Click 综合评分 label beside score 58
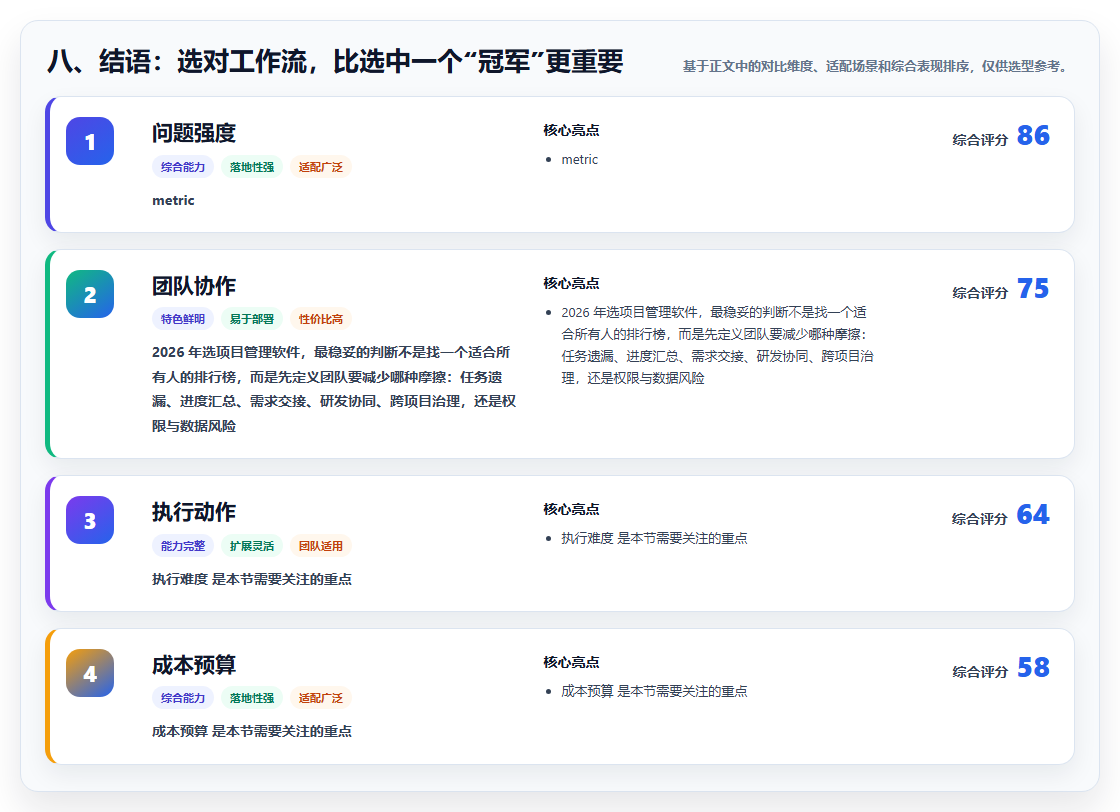This screenshot has height=812, width=1120. [x=980, y=672]
